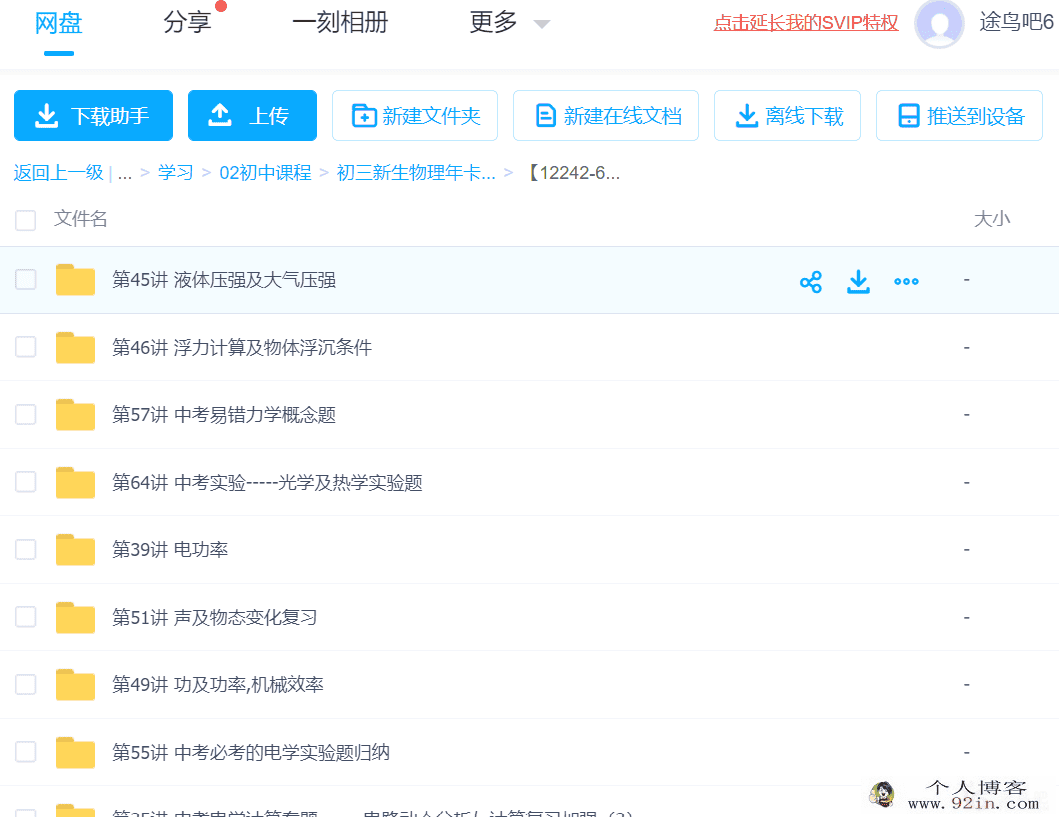
Task: Check the 第55讲 电学实验题归纳 checkbox
Action: pos(26,752)
